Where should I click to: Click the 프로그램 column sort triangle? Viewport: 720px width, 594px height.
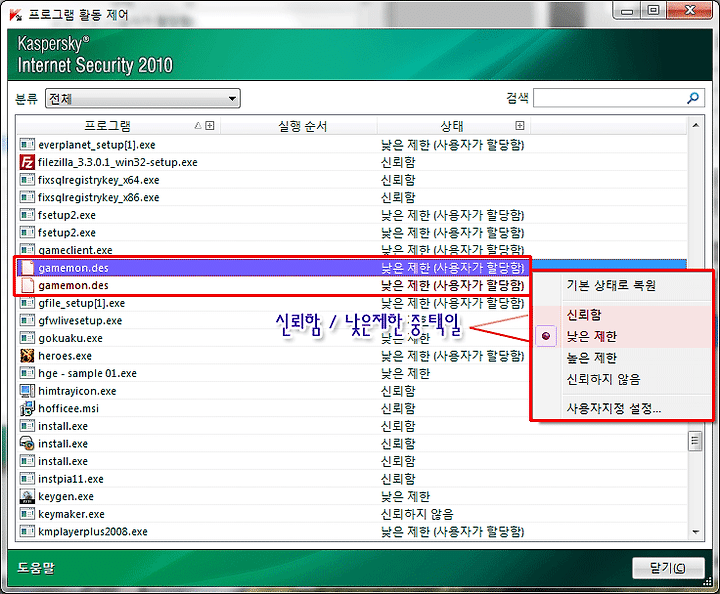[x=198, y=125]
